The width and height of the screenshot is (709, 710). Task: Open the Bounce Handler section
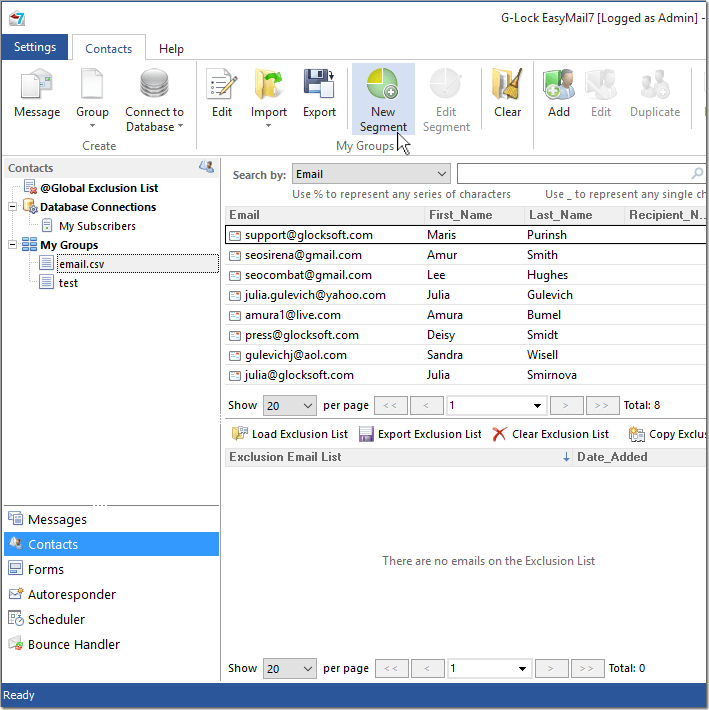coord(111,644)
